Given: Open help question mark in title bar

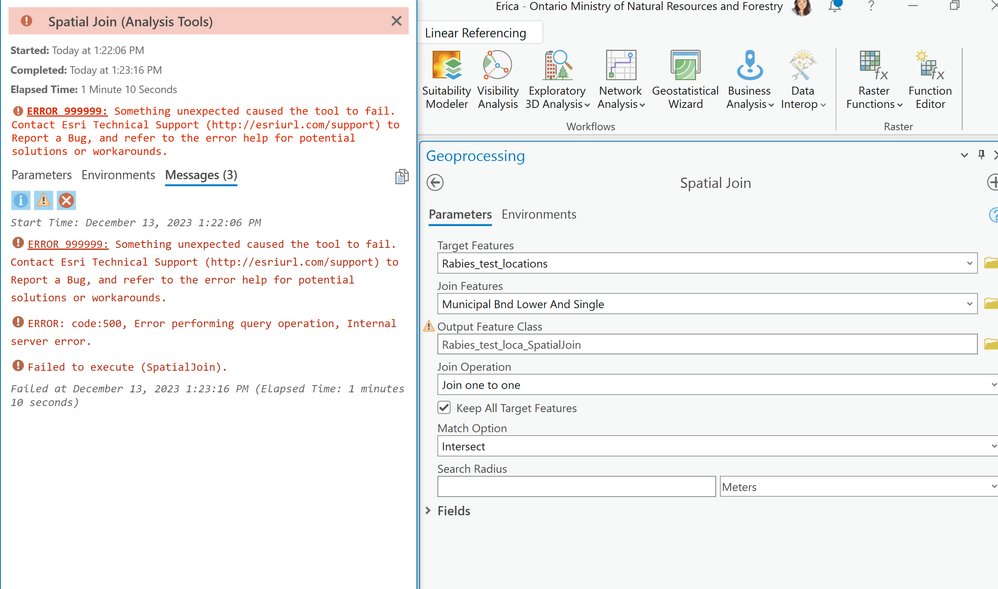Looking at the screenshot, I should pyautogui.click(x=871, y=6).
